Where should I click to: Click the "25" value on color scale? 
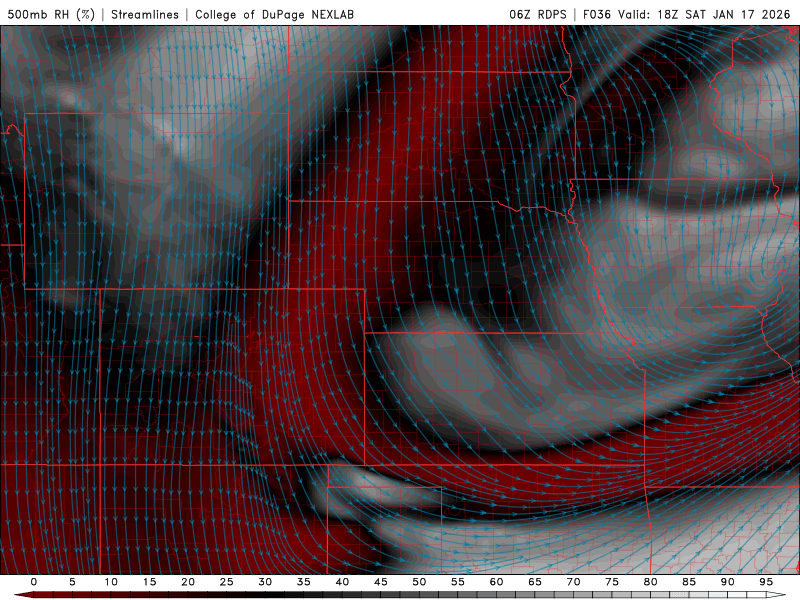tap(226, 582)
